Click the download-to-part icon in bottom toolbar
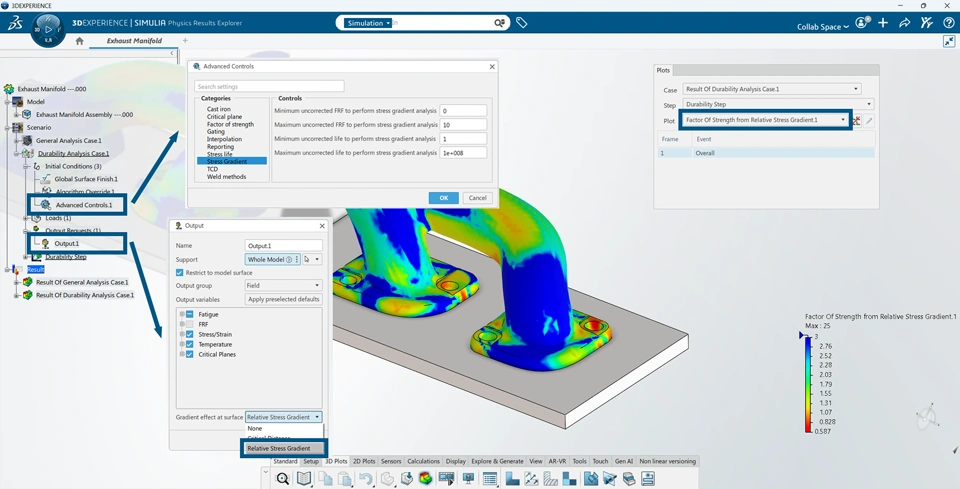960x489 pixels. pyautogui.click(x=407, y=479)
